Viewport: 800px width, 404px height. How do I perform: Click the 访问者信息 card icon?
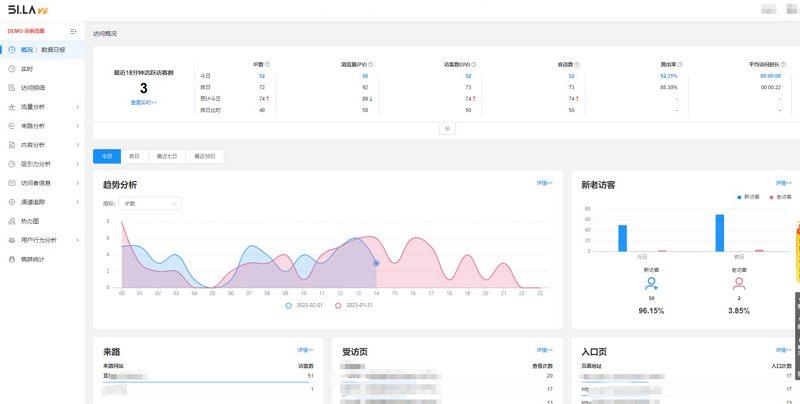pyautogui.click(x=12, y=183)
